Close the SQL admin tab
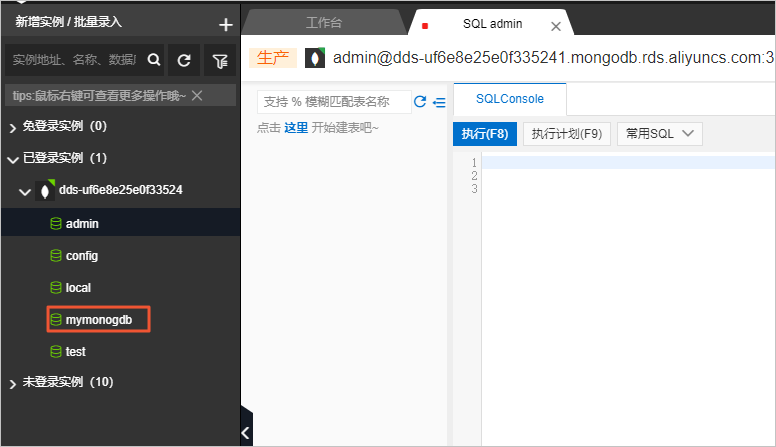Viewport: 776px width, 447px height. [556, 26]
